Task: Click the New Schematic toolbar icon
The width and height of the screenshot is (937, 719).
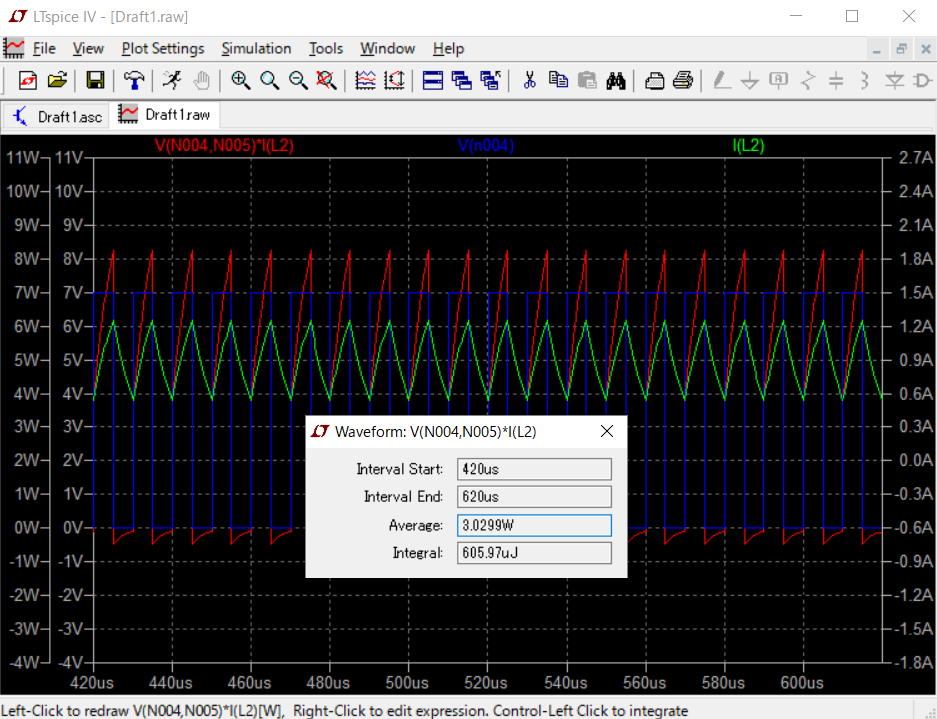Action: click(x=27, y=80)
